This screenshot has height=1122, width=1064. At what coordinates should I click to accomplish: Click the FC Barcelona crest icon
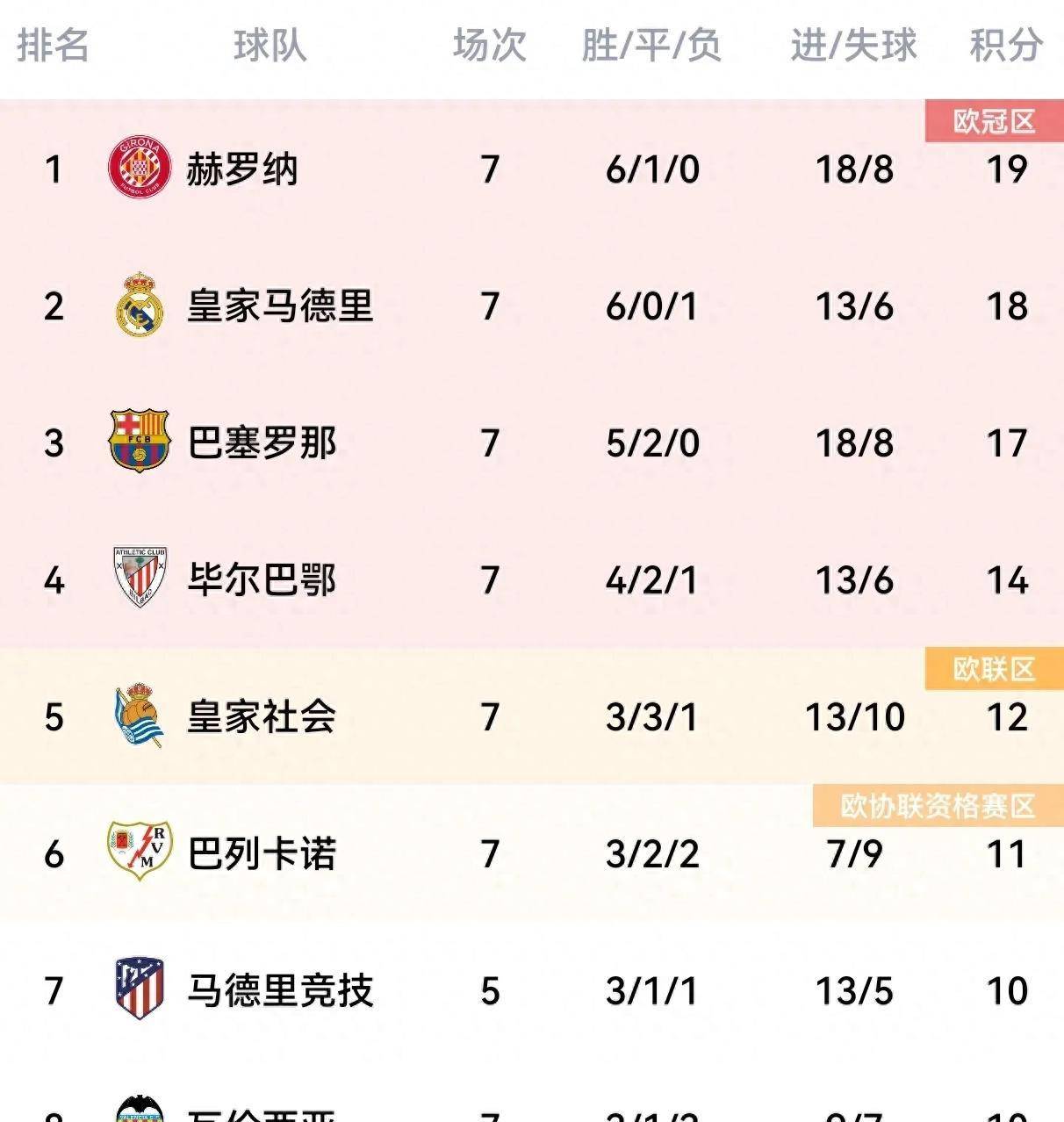pos(139,441)
